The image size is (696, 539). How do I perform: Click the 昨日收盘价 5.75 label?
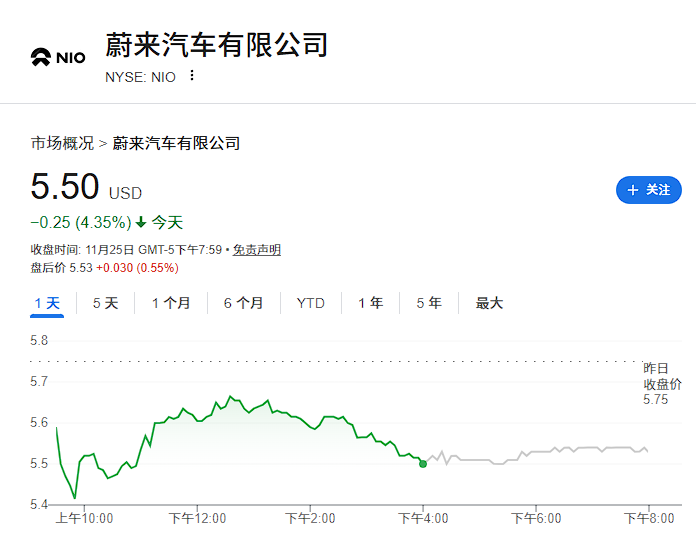click(662, 384)
